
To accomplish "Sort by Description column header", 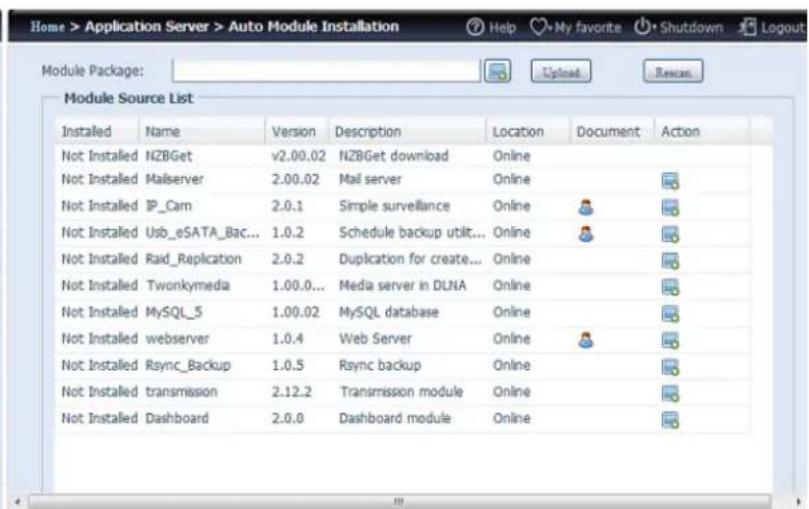I will click(x=408, y=132).
